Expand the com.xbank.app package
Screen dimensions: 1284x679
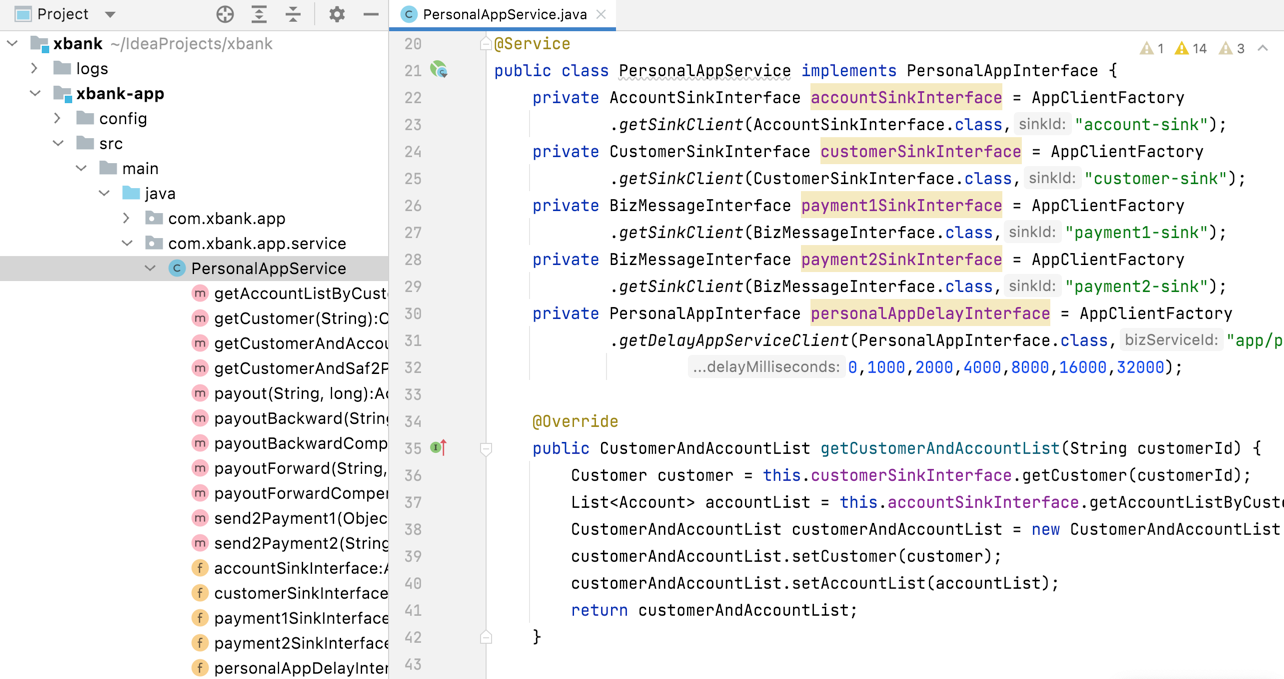pos(127,218)
